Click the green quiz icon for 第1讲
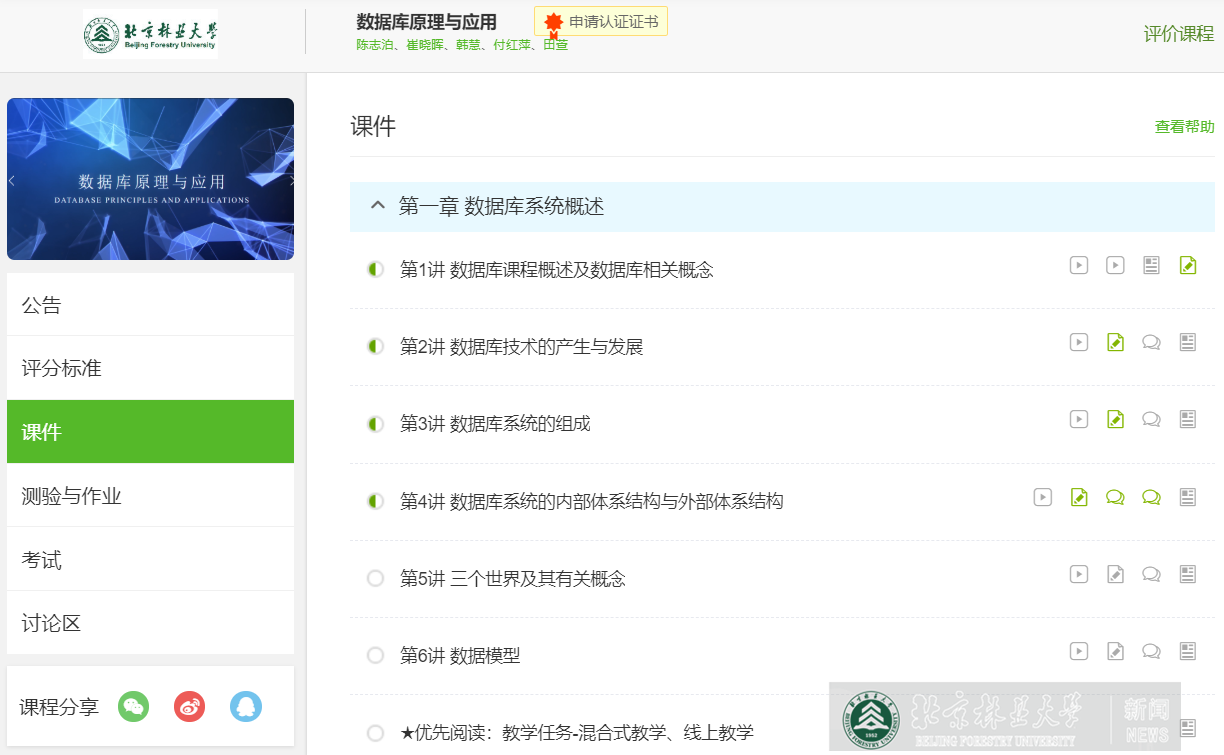This screenshot has width=1224, height=755. [x=1188, y=265]
